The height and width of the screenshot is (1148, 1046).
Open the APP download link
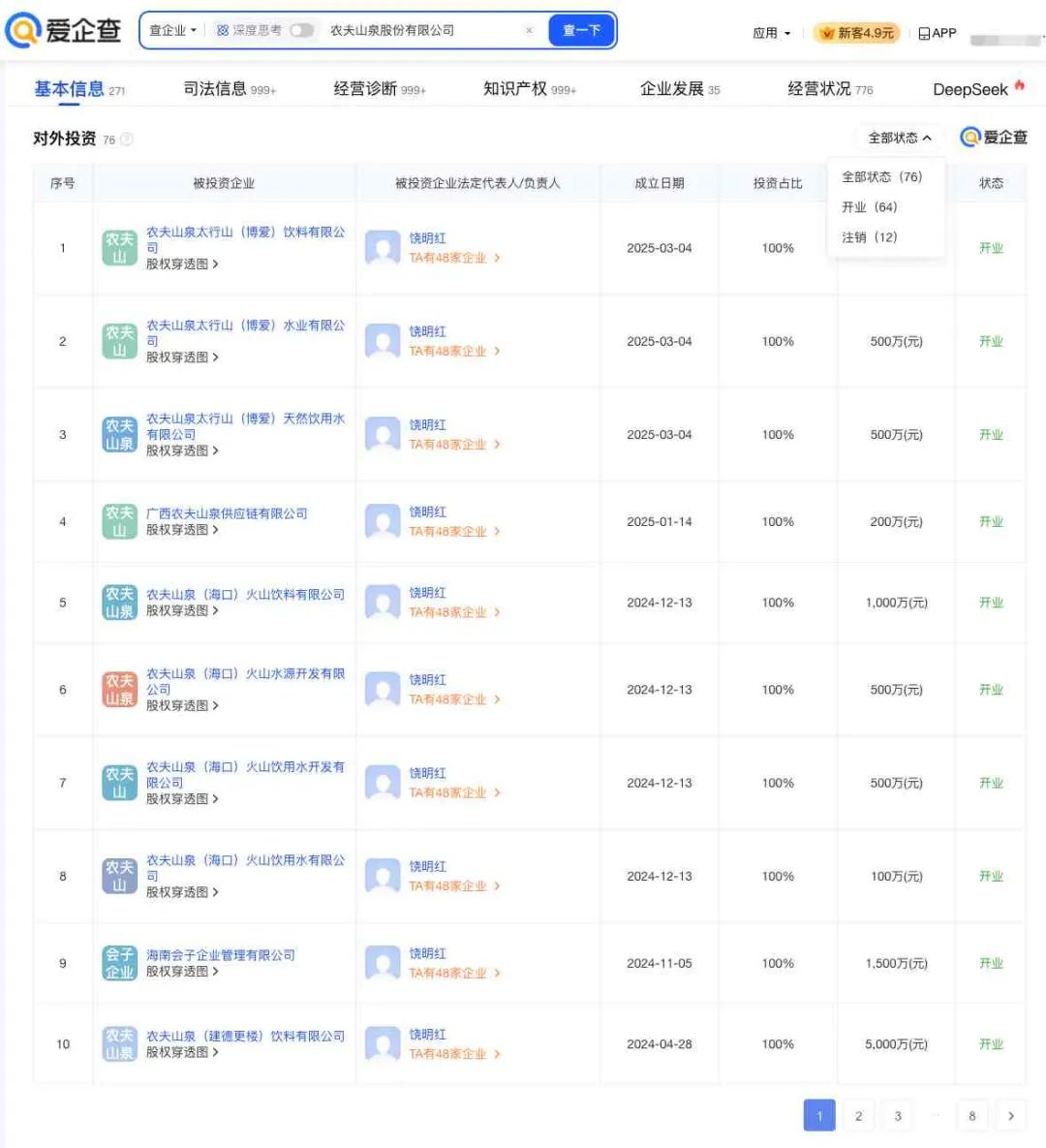click(937, 33)
